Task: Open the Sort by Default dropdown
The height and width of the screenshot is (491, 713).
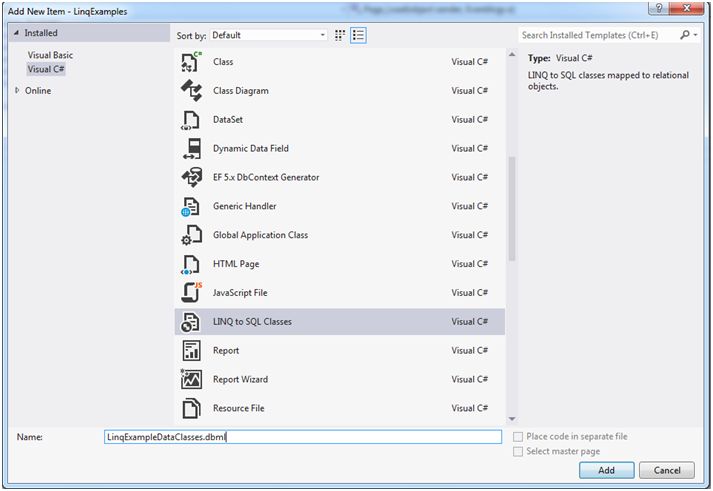Action: (x=268, y=35)
